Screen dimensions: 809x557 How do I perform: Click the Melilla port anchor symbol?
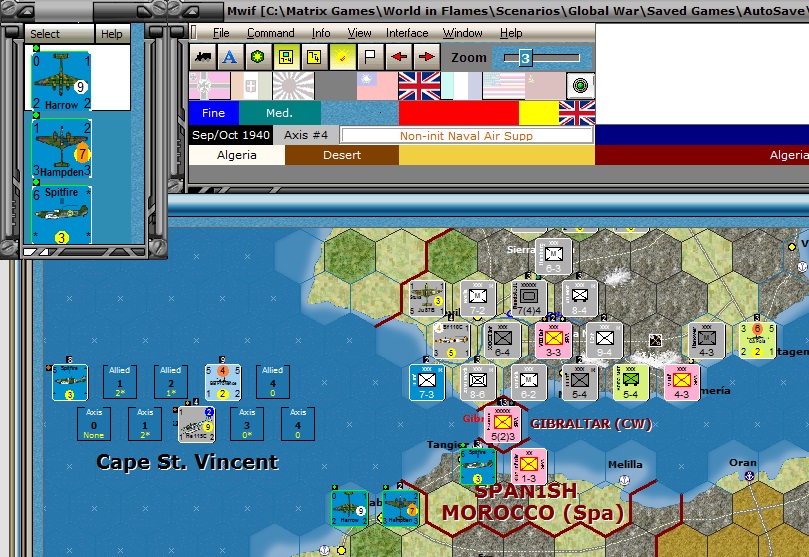(624, 480)
